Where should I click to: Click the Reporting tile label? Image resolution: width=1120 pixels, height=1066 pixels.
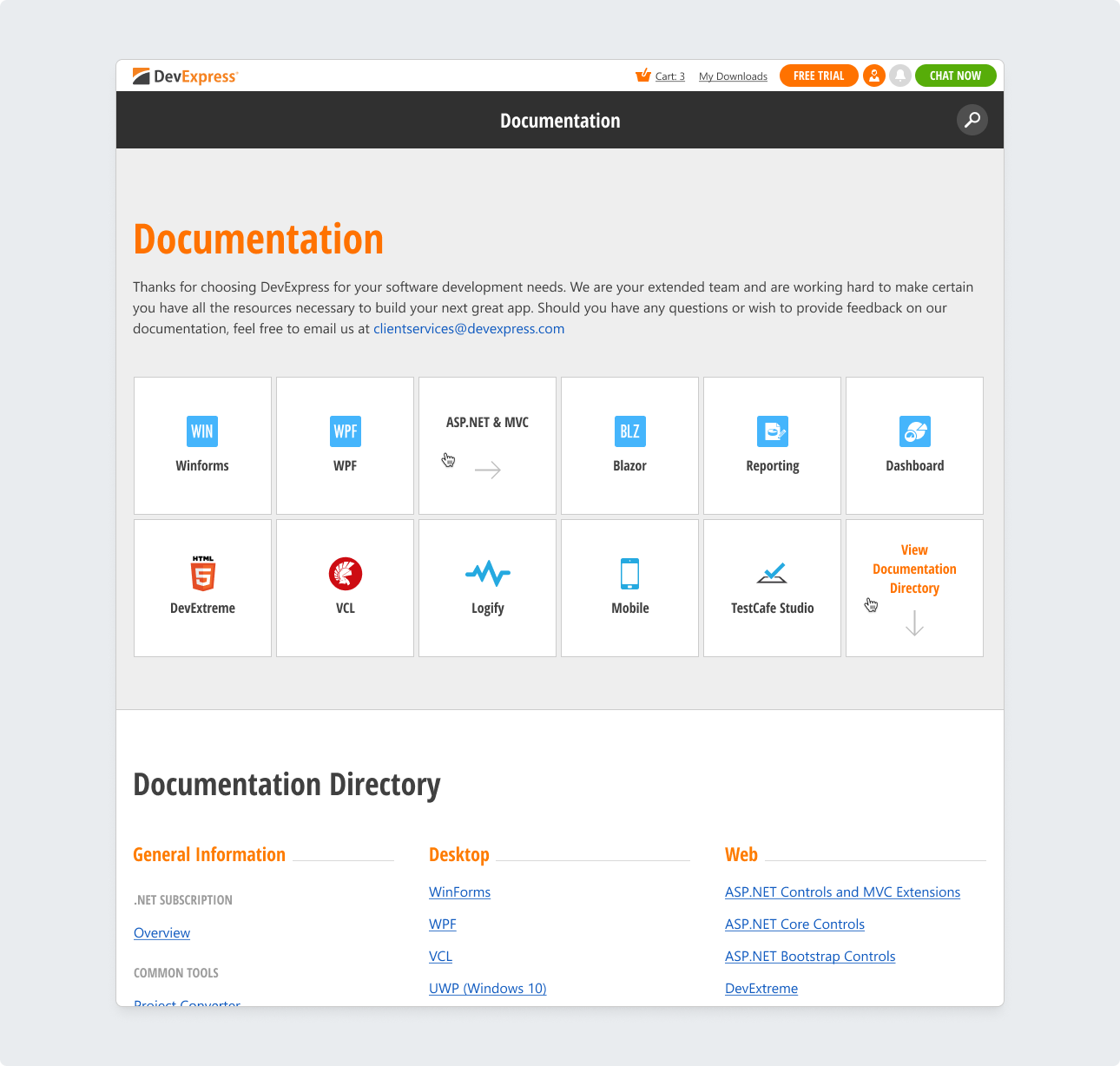click(773, 466)
